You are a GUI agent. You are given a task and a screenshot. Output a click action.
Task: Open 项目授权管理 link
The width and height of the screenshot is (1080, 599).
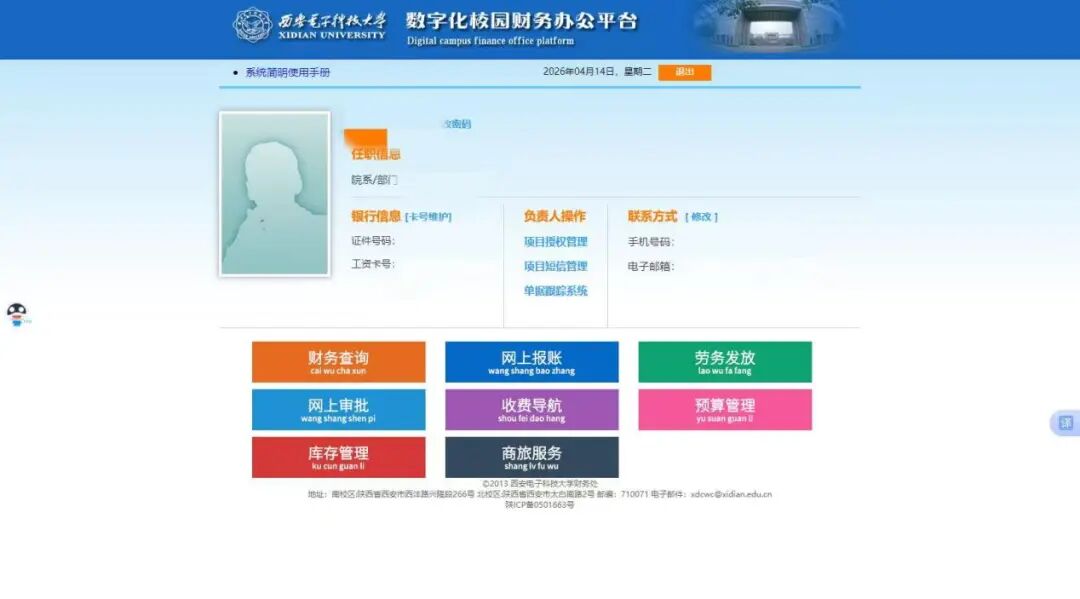555,242
